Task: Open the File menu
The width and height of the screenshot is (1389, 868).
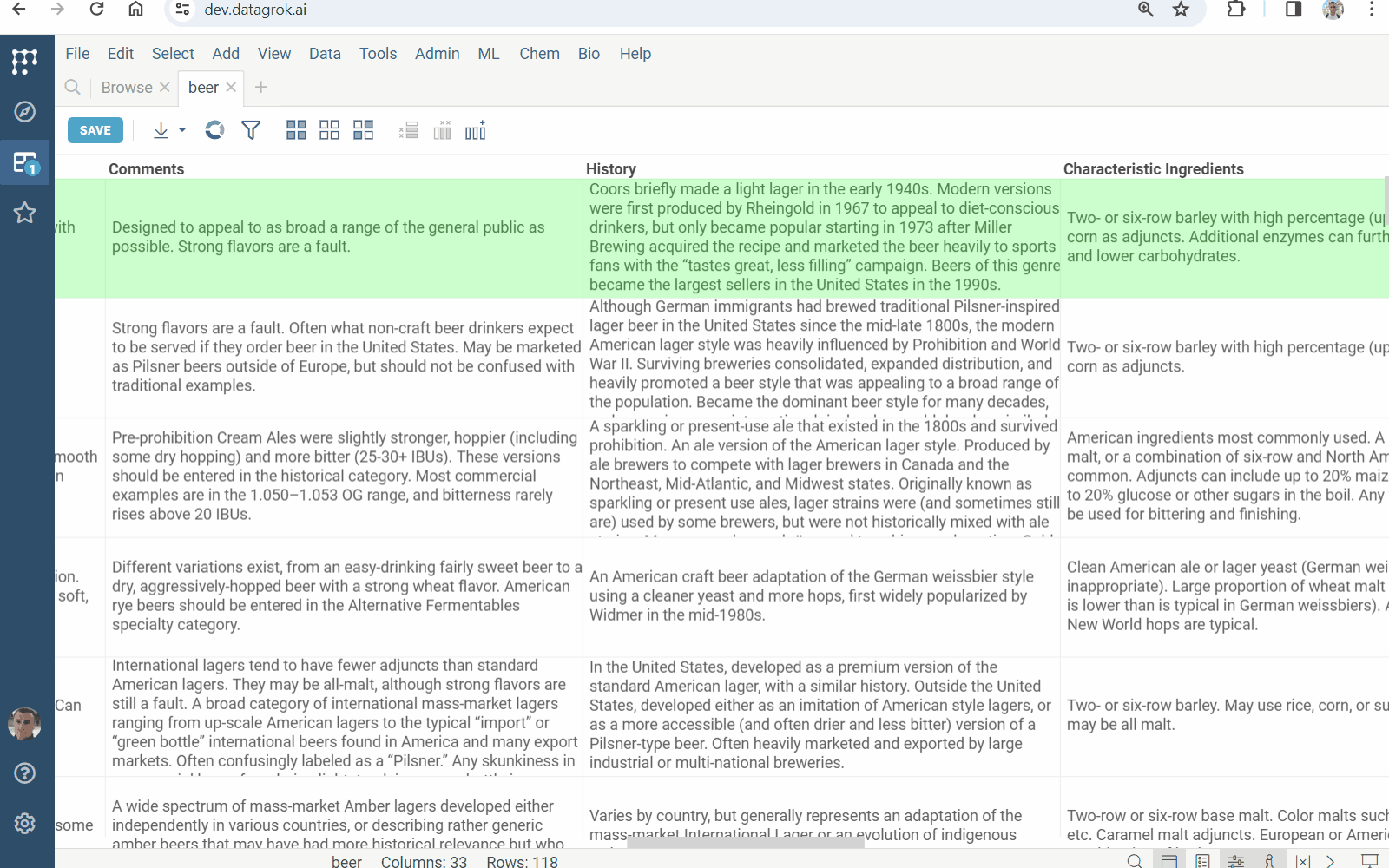Action: (x=77, y=54)
